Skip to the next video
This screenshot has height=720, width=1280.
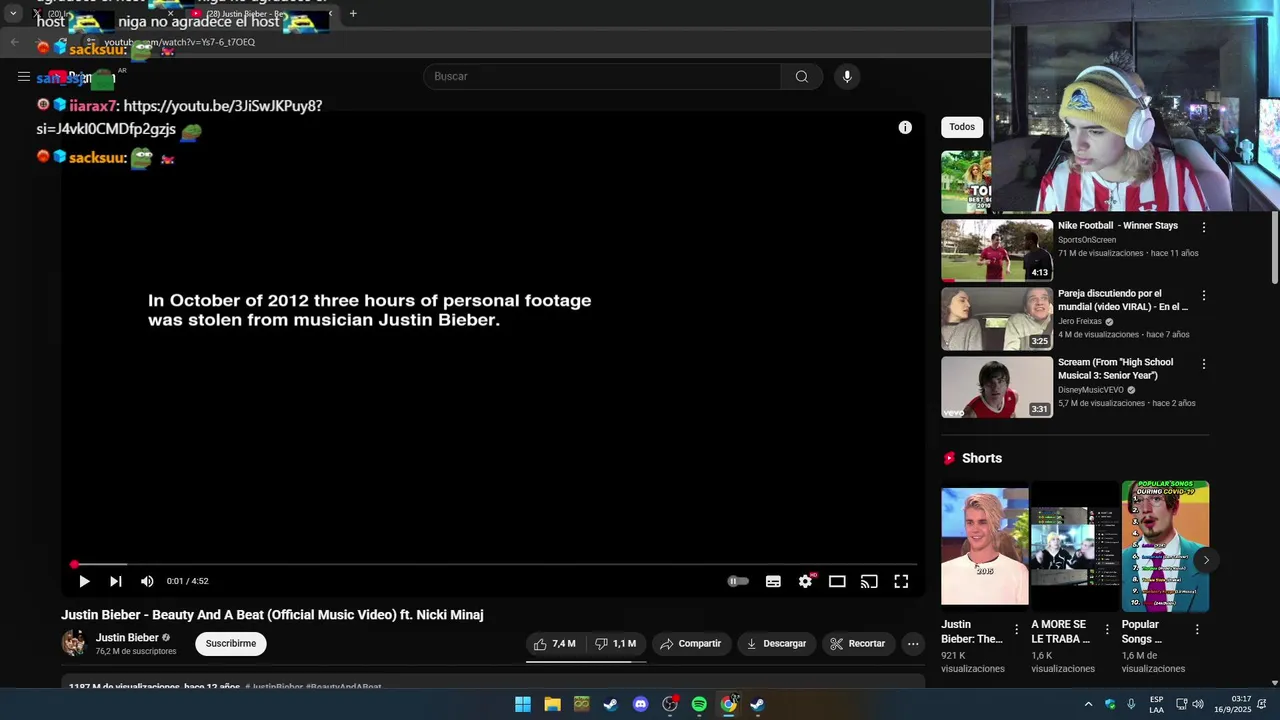point(116,581)
